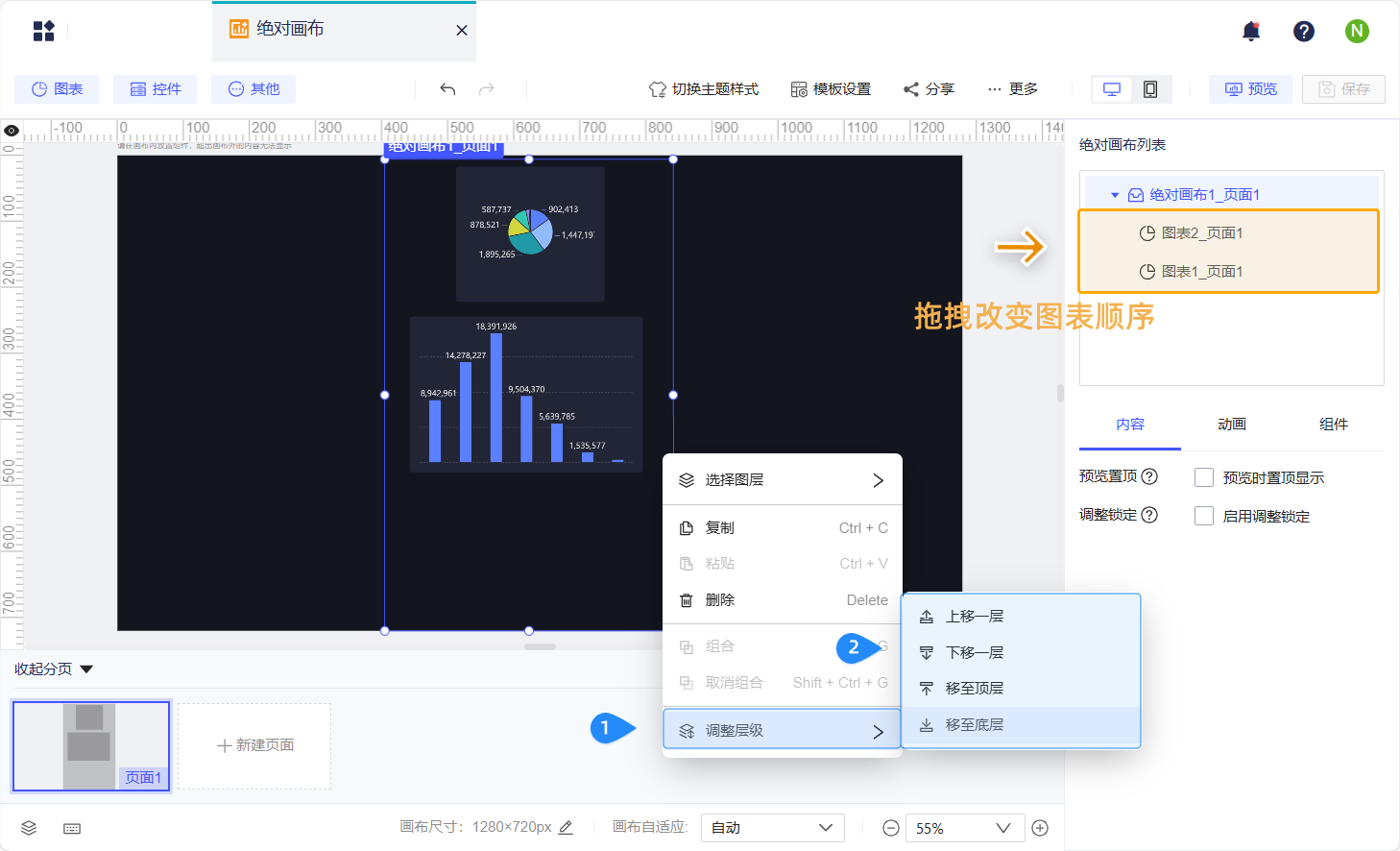Enable 启用调整锁定 checkbox

click(1204, 516)
